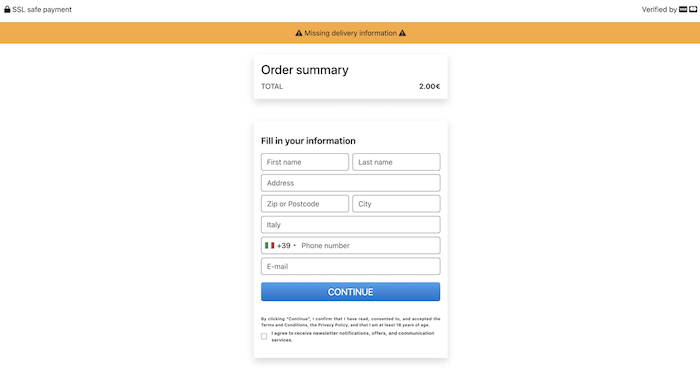Click the Missing delivery information banner
The image size is (700, 372).
click(350, 33)
